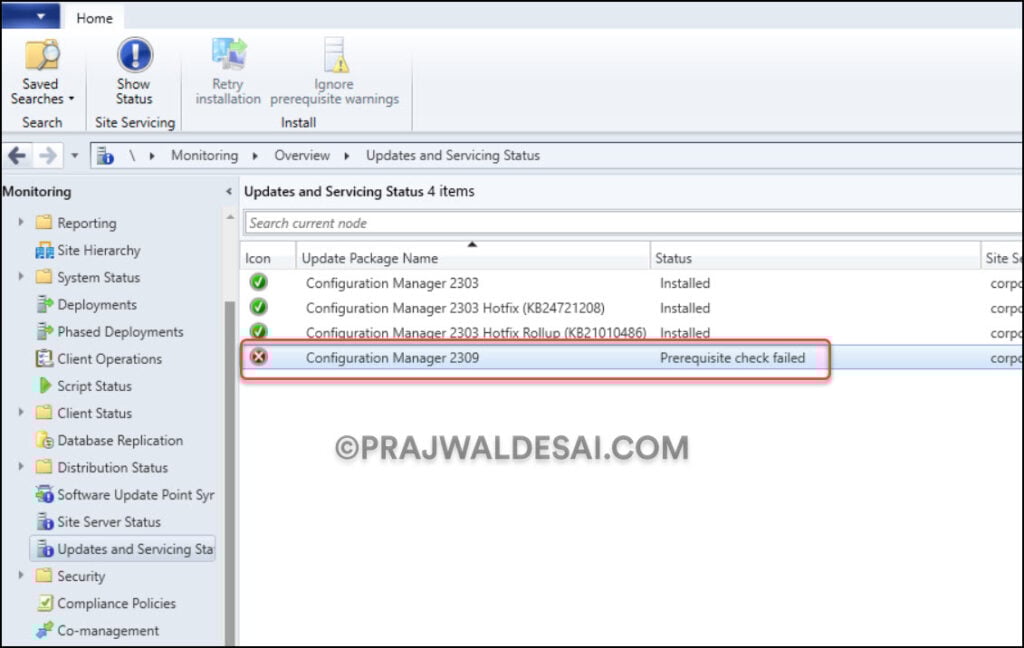1024x648 pixels.
Task: Expand the arrow after Monitoring in breadcrumb
Action: (255, 155)
